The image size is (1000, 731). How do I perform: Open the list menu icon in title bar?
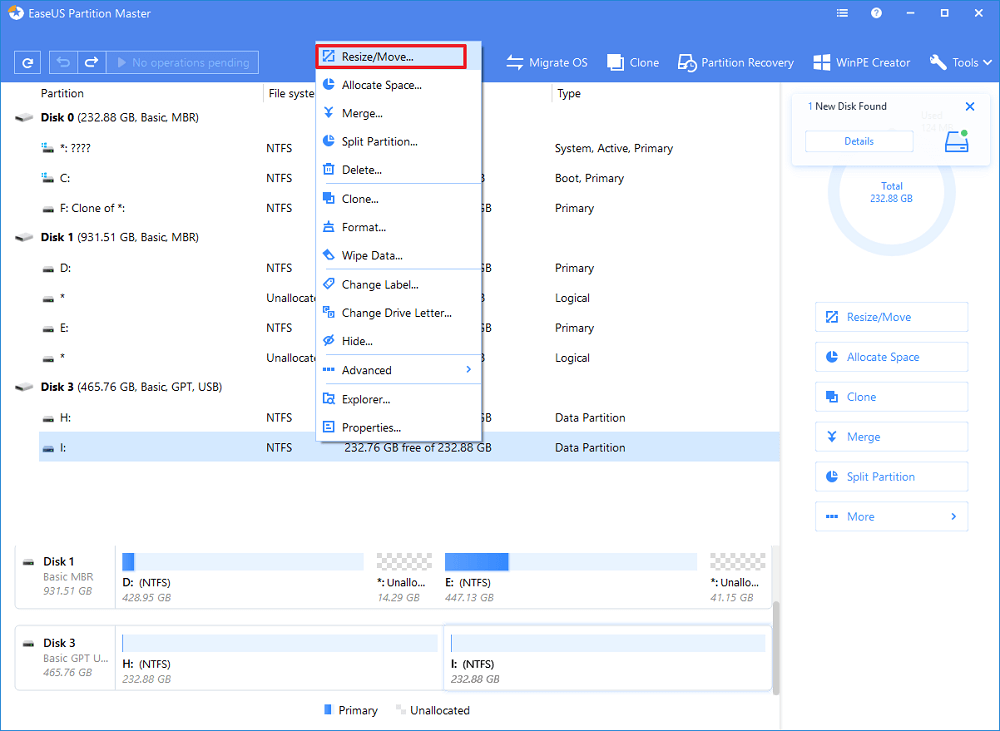842,13
